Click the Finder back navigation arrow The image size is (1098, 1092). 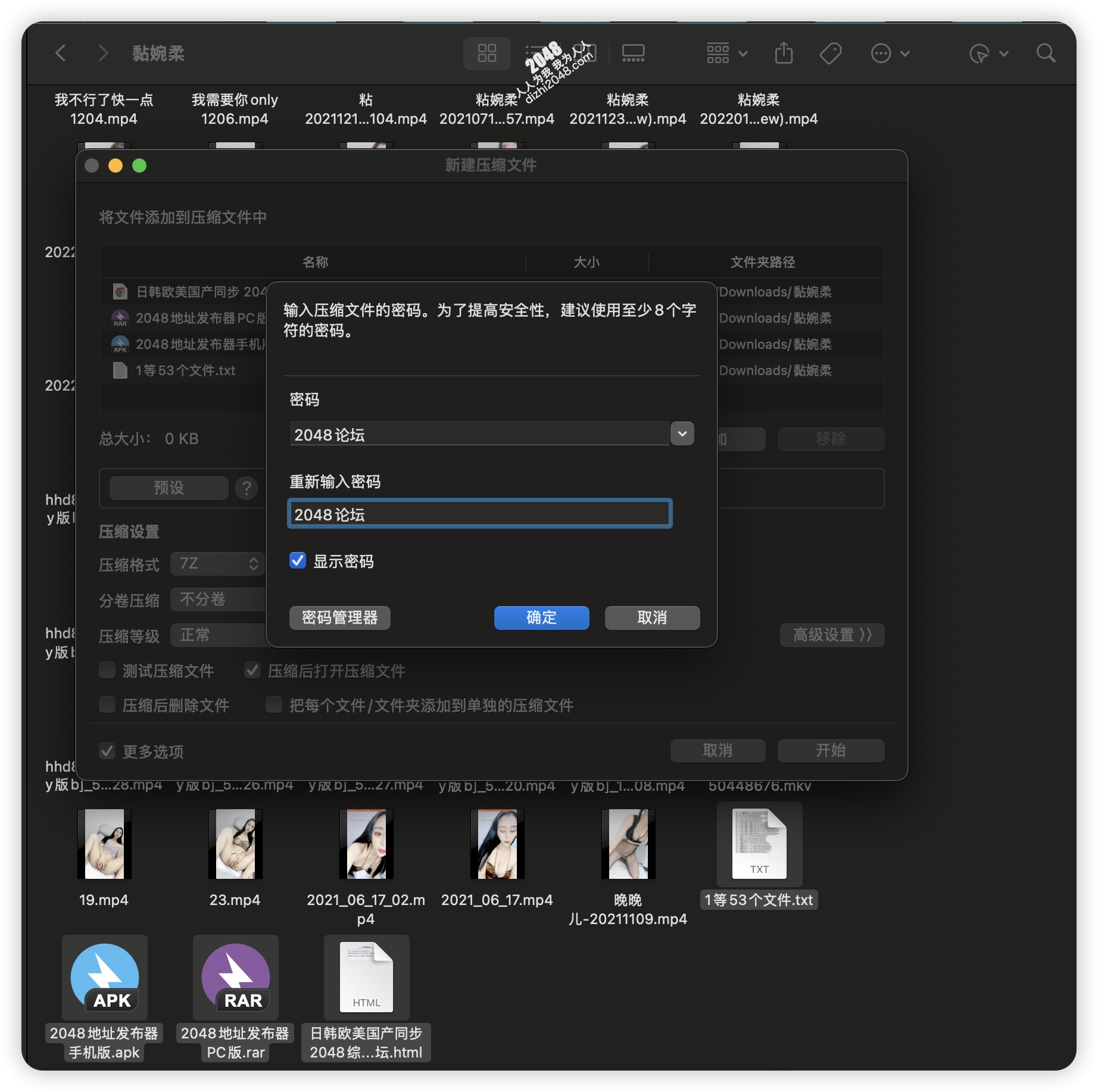tap(61, 54)
